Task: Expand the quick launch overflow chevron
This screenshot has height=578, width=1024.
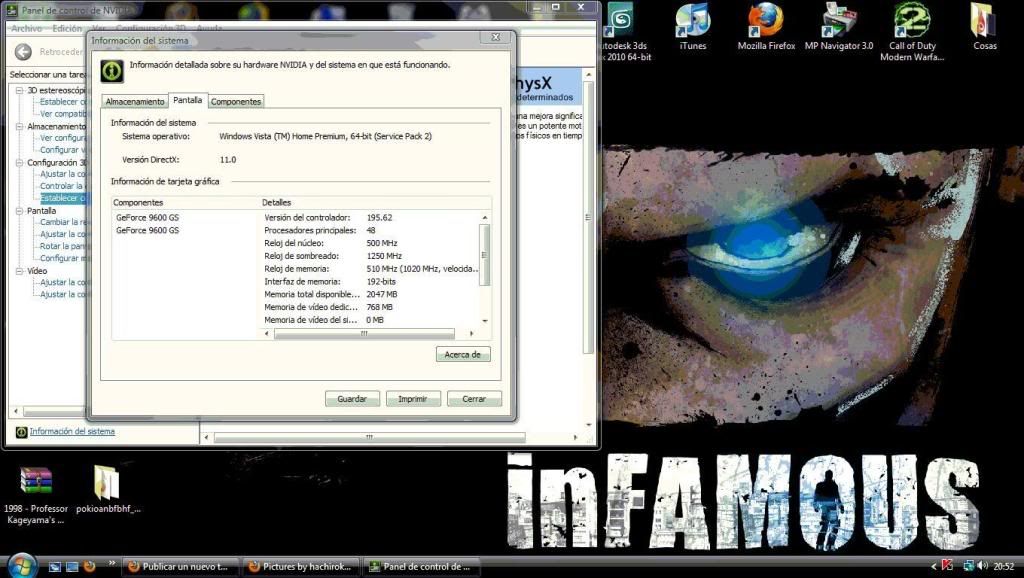Action: [x=112, y=563]
